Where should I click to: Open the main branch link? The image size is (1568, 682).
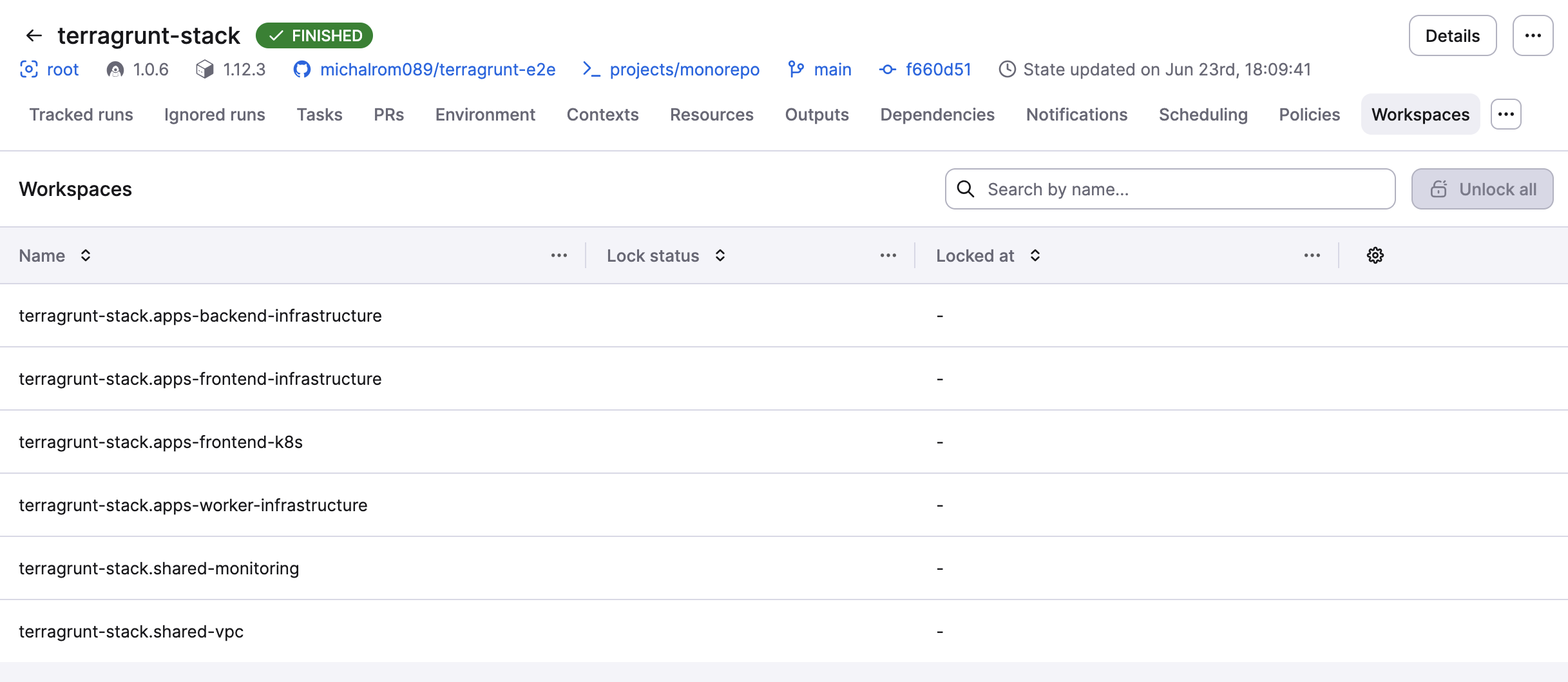pos(832,70)
